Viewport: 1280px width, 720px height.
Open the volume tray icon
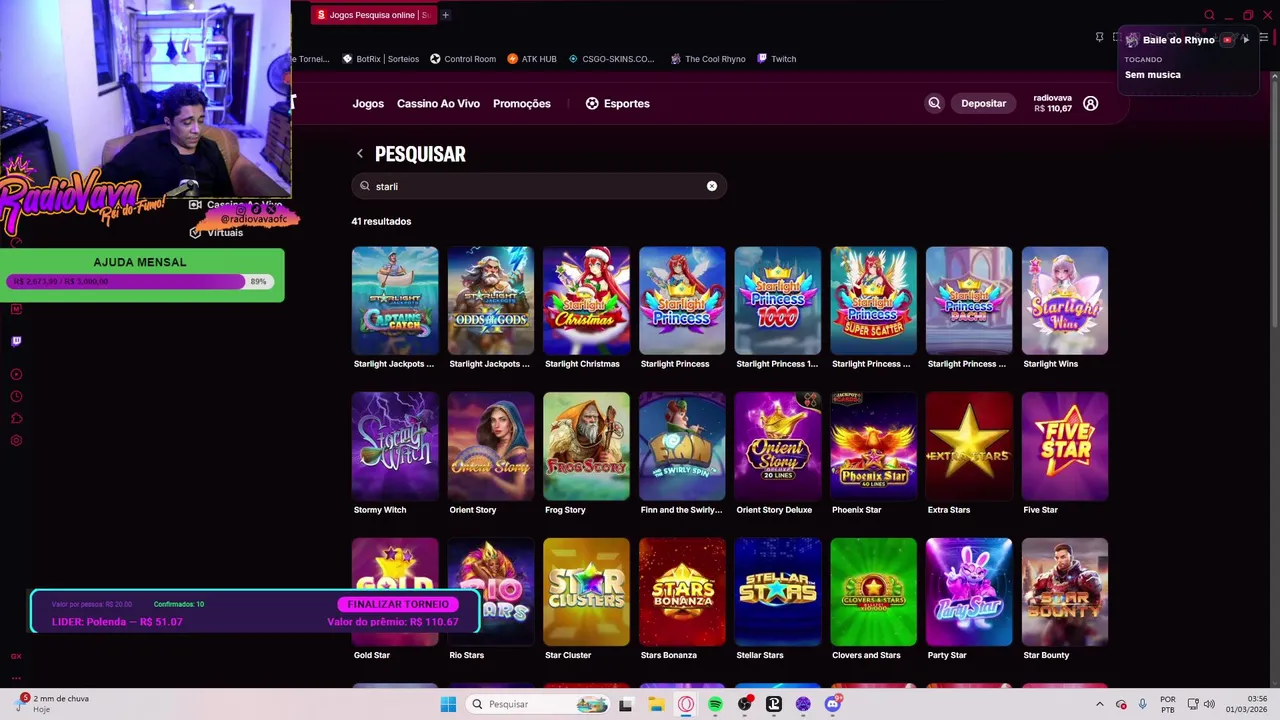pos(1209,704)
